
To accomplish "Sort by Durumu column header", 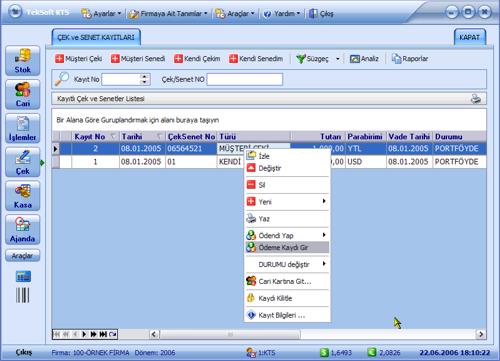I will tap(459, 137).
